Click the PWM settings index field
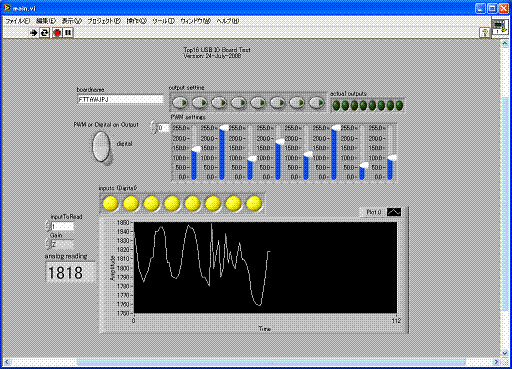The height and width of the screenshot is (369, 512). tap(163, 128)
